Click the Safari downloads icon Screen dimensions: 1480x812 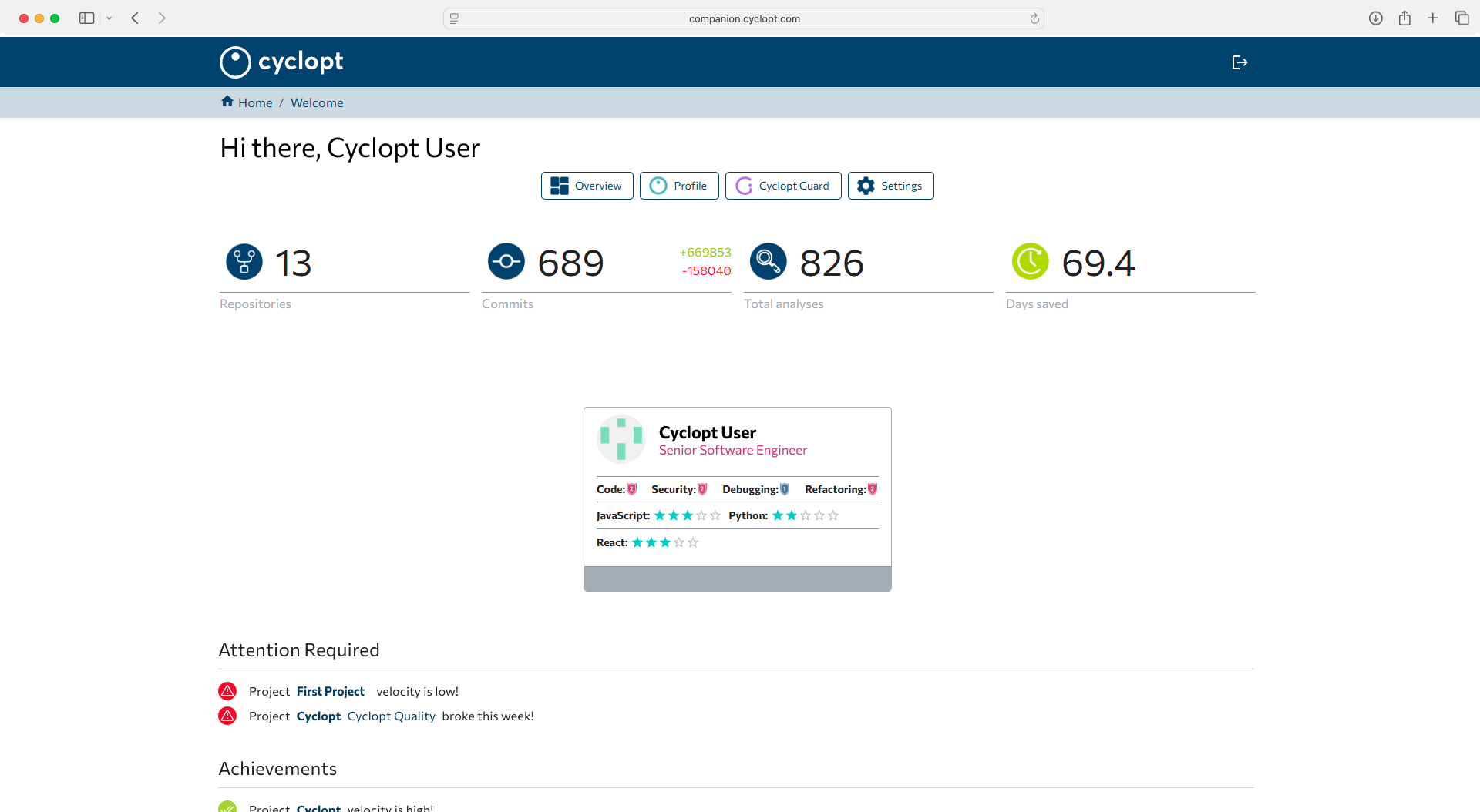(x=1376, y=18)
